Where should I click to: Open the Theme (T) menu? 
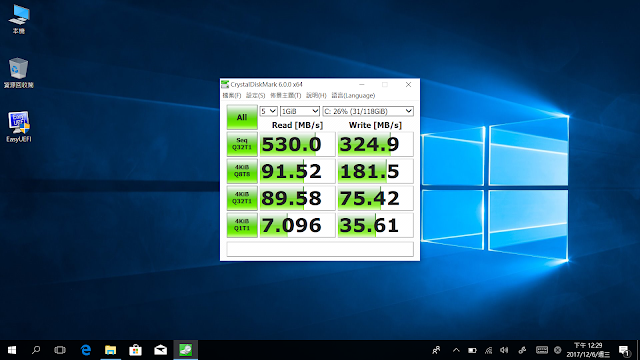tap(285, 96)
